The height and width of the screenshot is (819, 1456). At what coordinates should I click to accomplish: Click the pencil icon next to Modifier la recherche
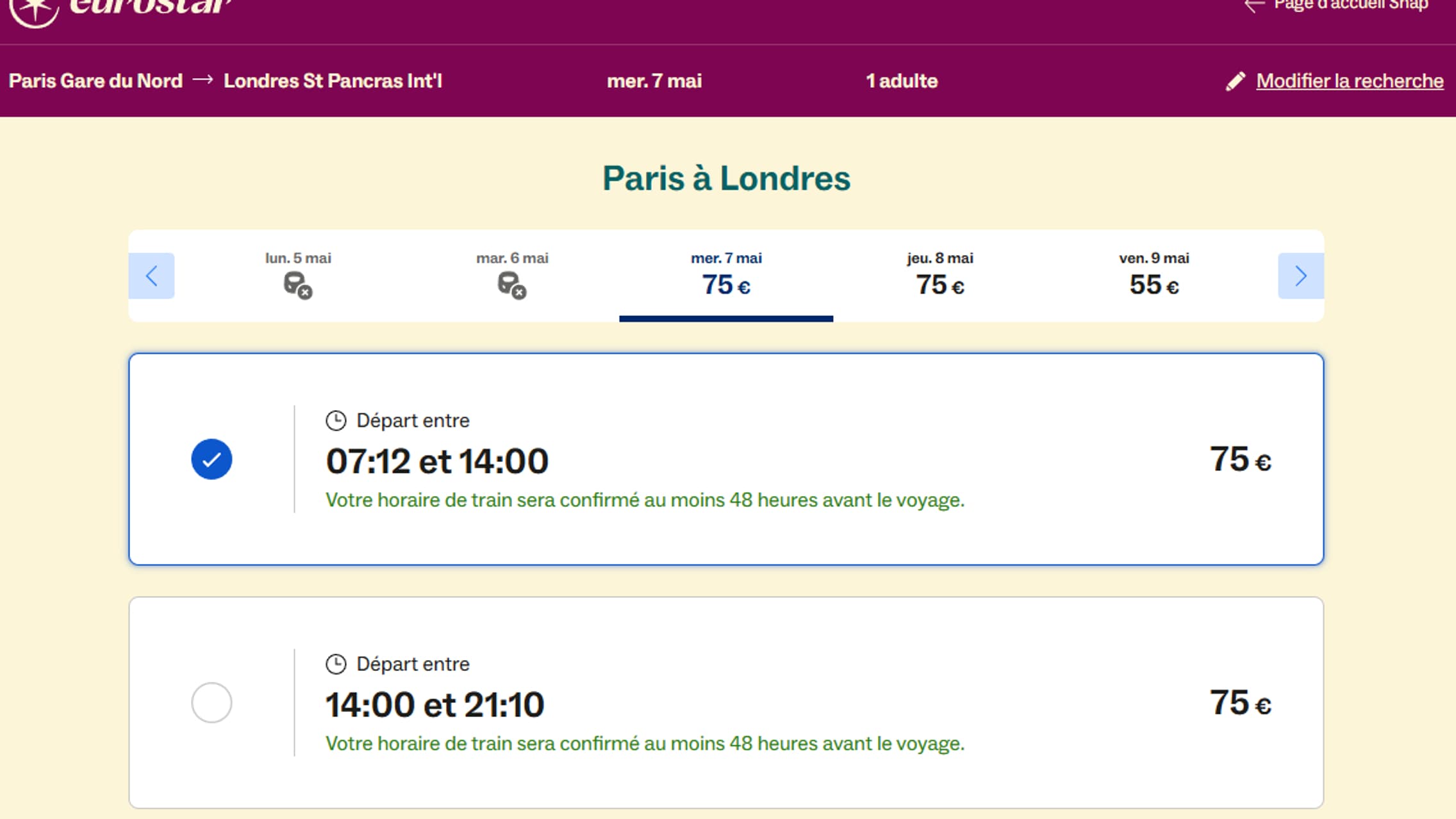pos(1236,81)
